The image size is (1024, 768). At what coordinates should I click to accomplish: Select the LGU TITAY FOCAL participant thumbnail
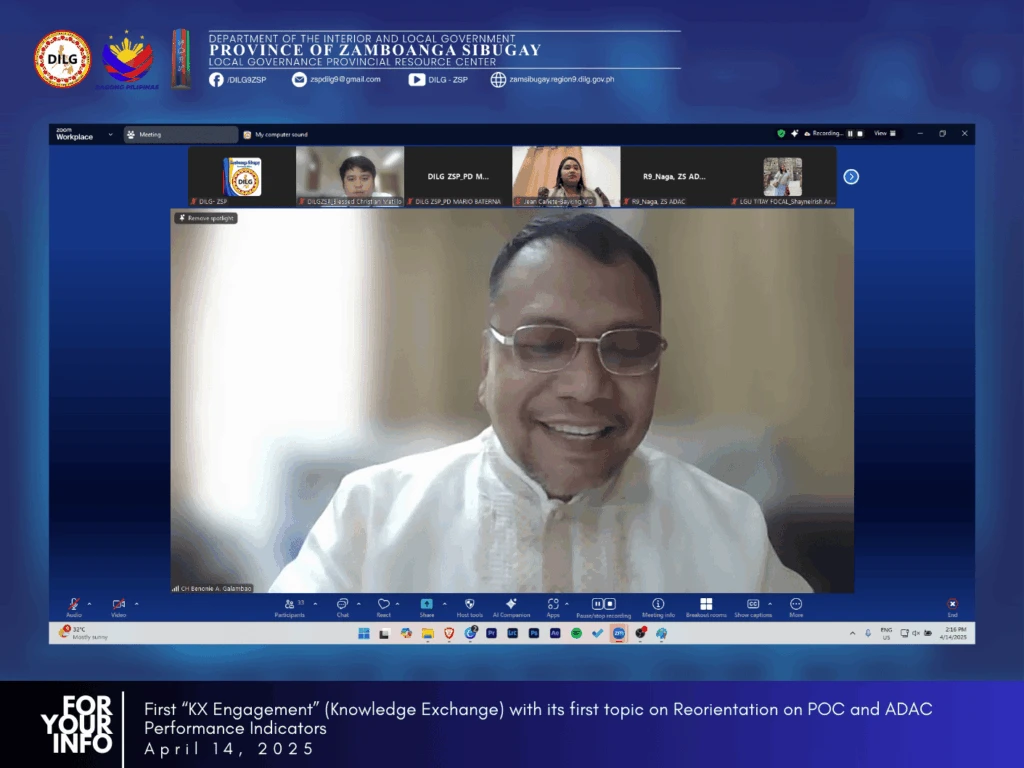782,176
